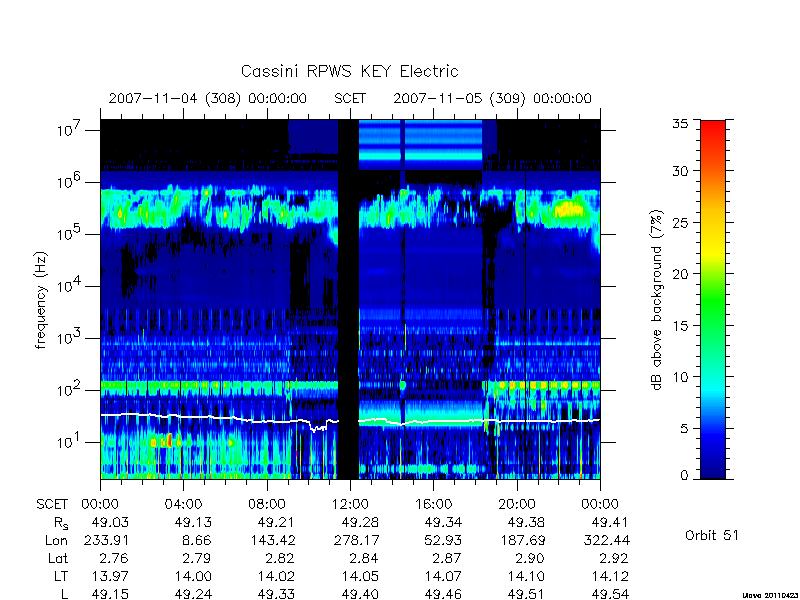This screenshot has width=800, height=600.
Task: Click the Lat value 2.84
Action: click(x=364, y=558)
